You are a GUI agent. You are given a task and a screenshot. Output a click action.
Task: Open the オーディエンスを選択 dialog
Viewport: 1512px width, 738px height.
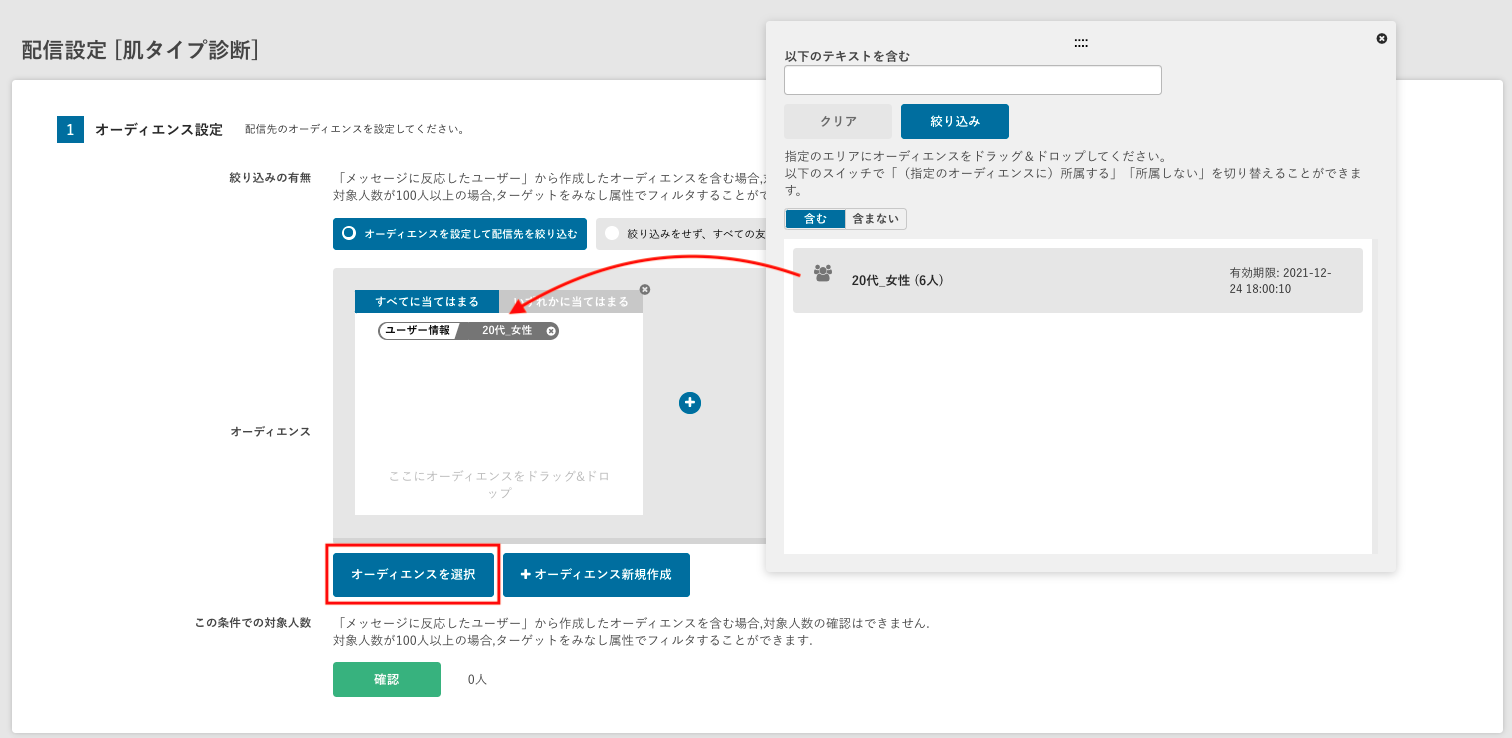(x=413, y=575)
